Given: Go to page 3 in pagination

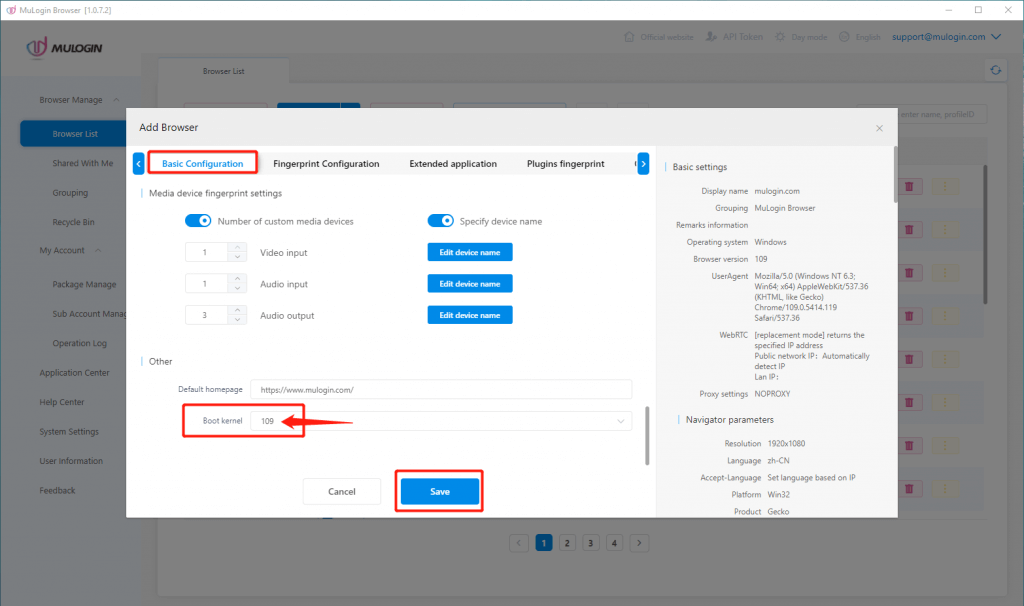Looking at the screenshot, I should pyautogui.click(x=590, y=543).
